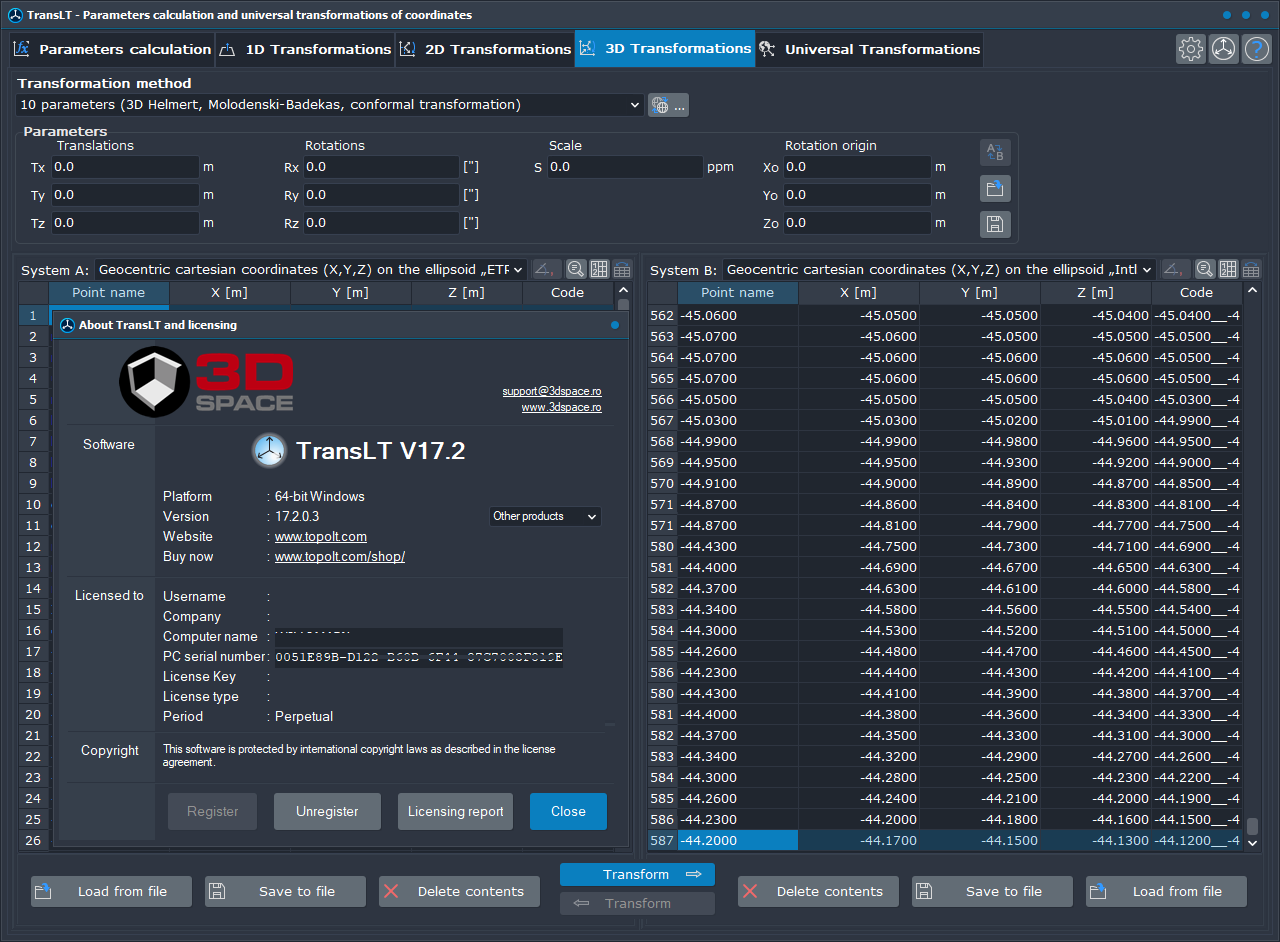This screenshot has width=1280, height=942.
Task: Open the Universal Transformations tab
Action: click(869, 49)
